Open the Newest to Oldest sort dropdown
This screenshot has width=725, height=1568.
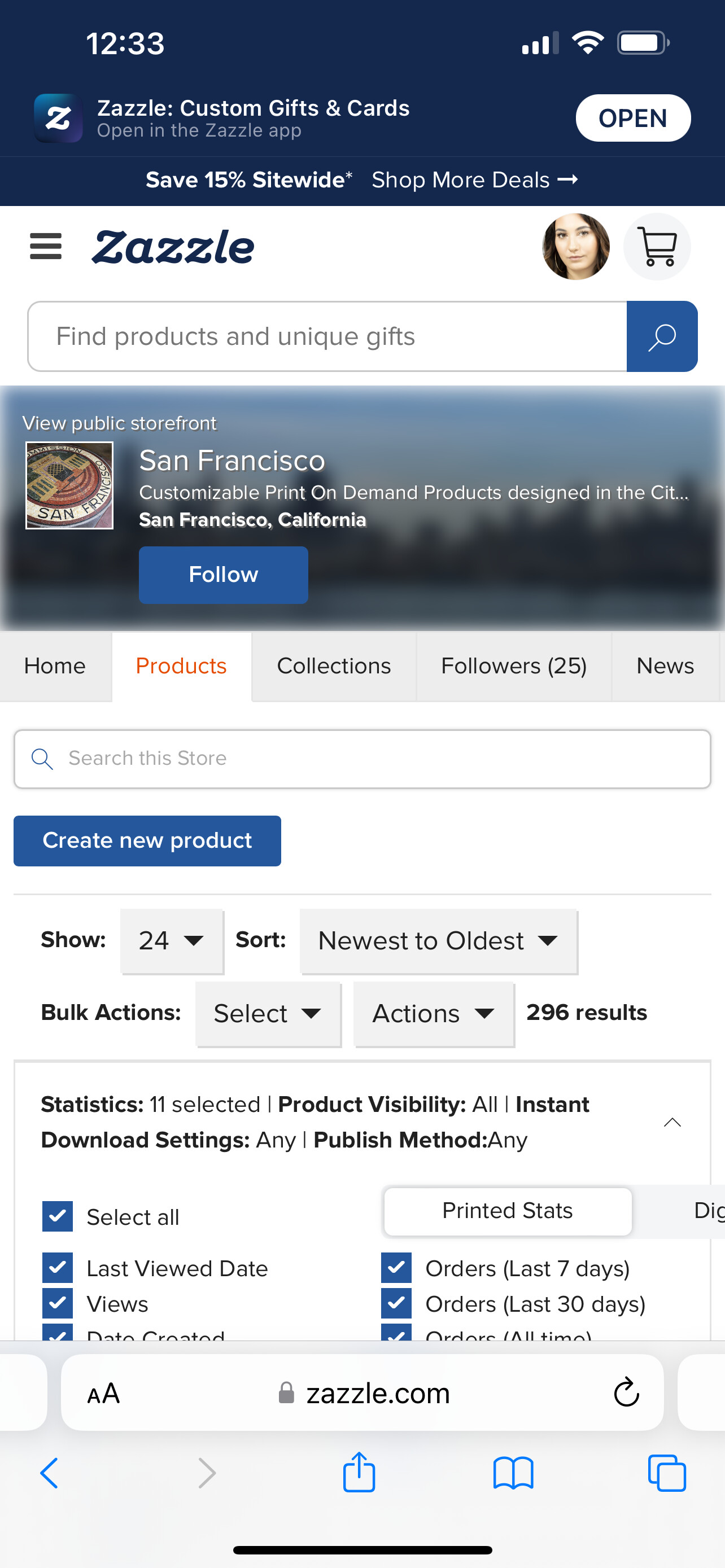point(438,941)
